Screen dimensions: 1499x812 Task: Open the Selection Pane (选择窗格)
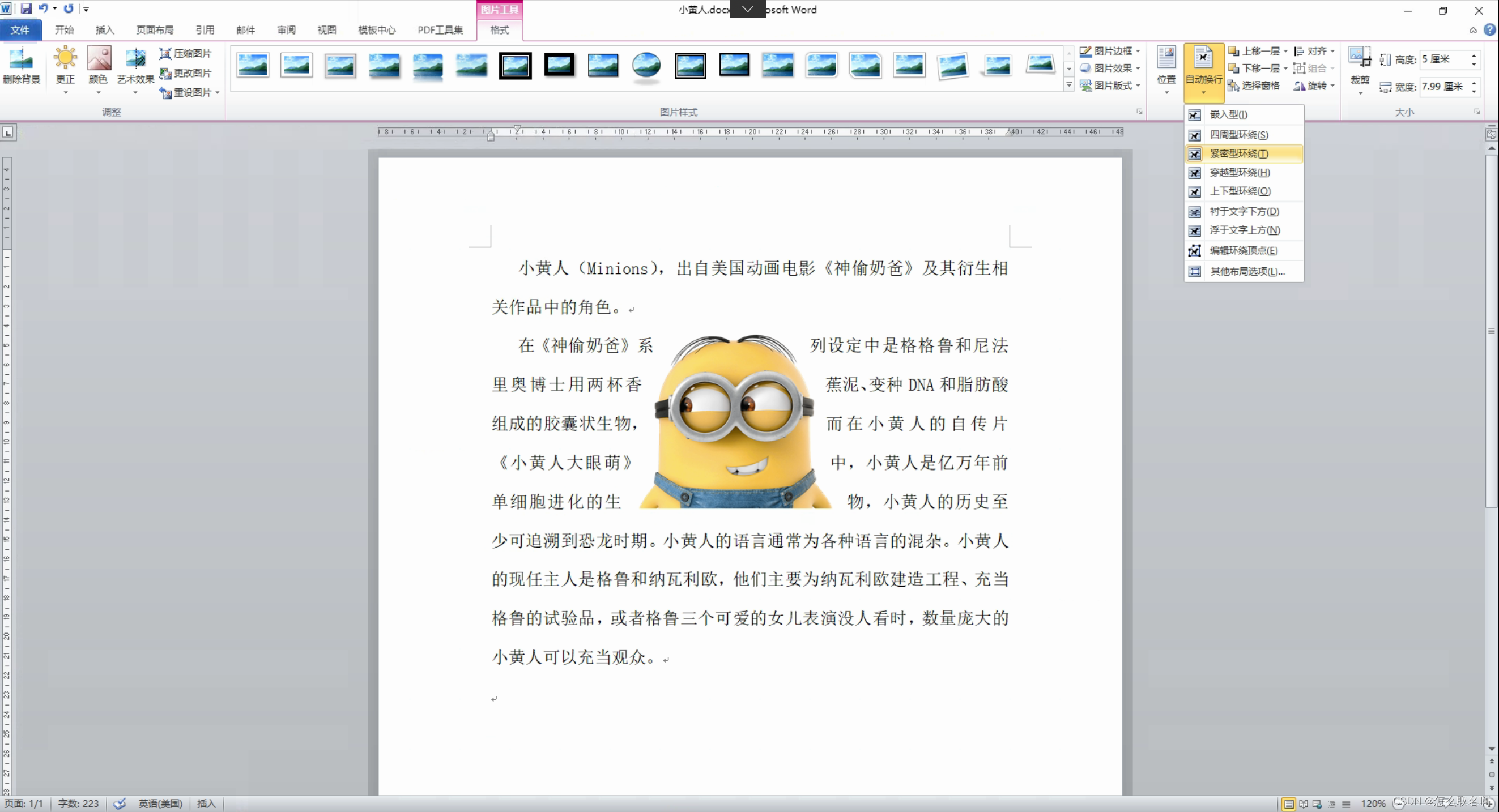point(1254,86)
